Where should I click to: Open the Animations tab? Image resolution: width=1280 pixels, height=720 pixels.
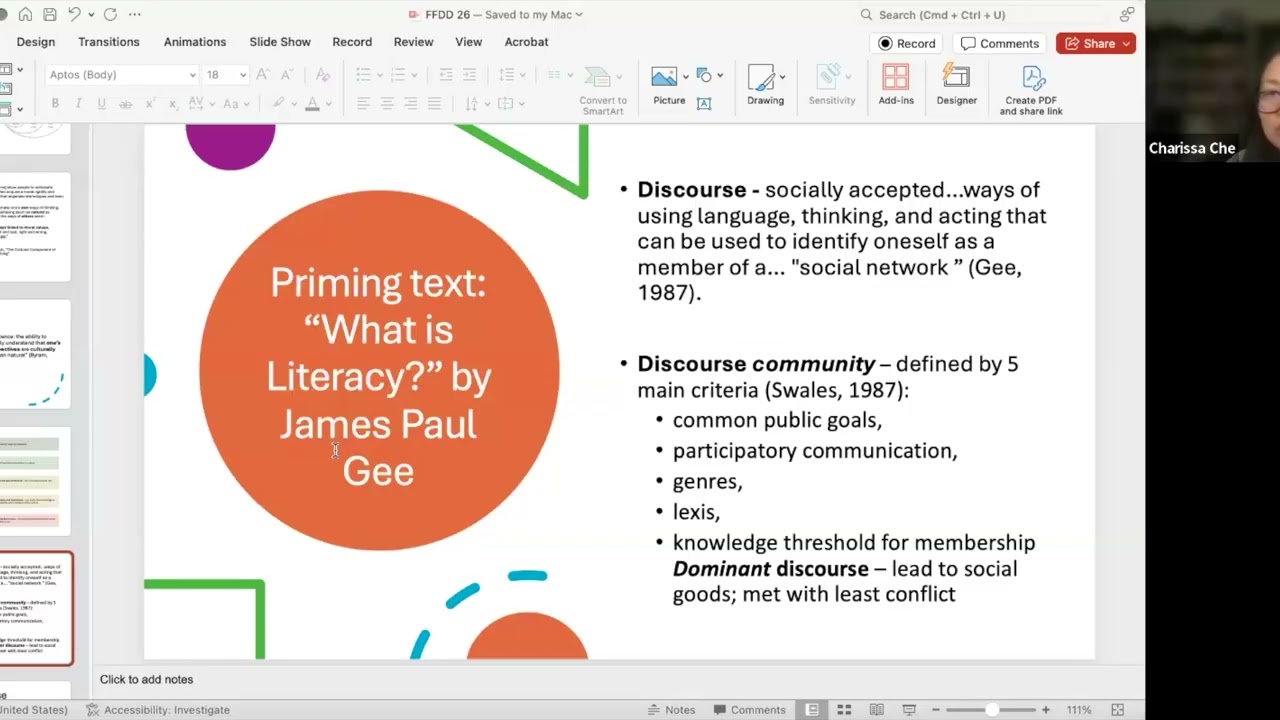tap(195, 42)
